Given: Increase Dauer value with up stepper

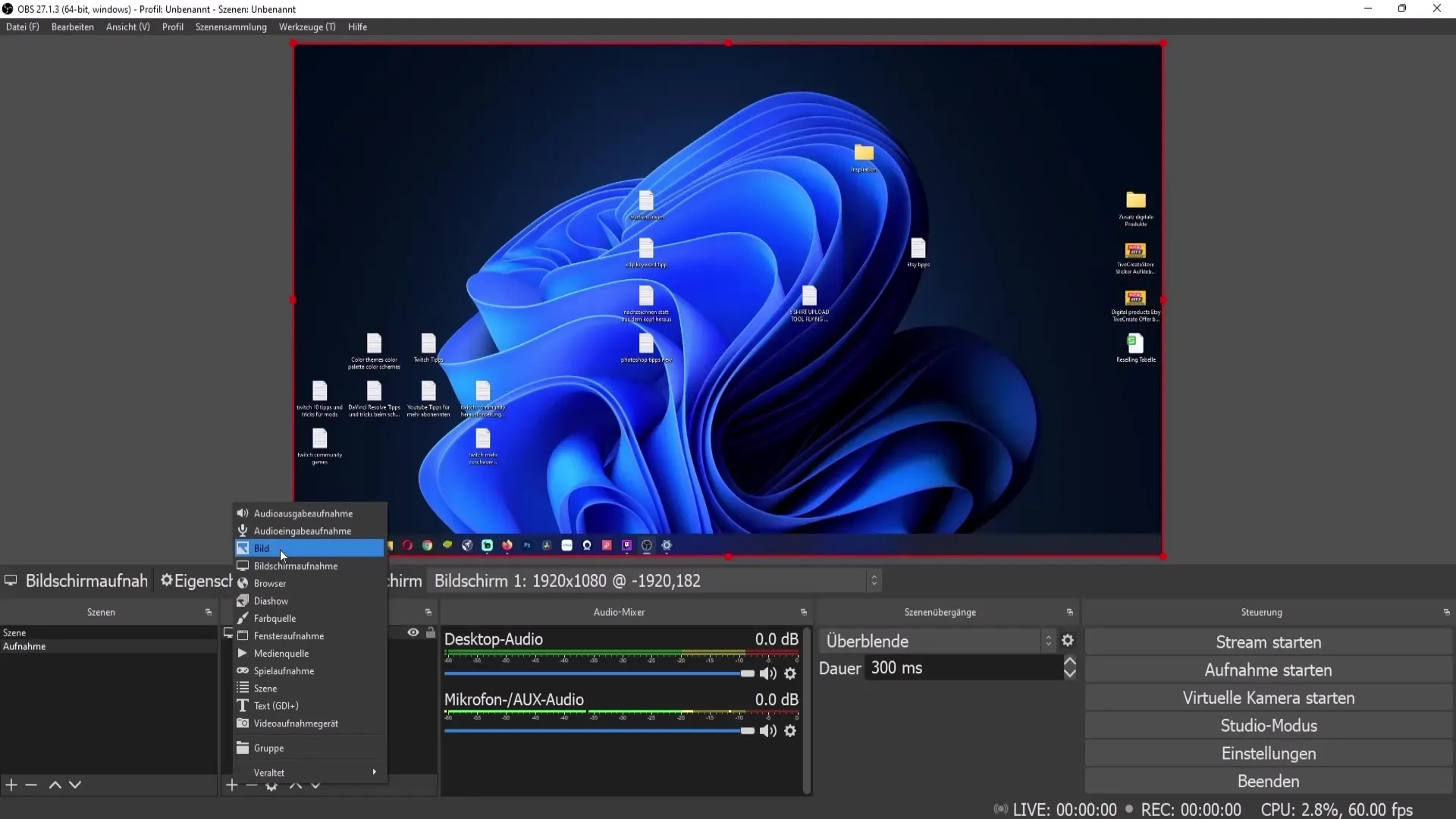Looking at the screenshot, I should click(1070, 662).
